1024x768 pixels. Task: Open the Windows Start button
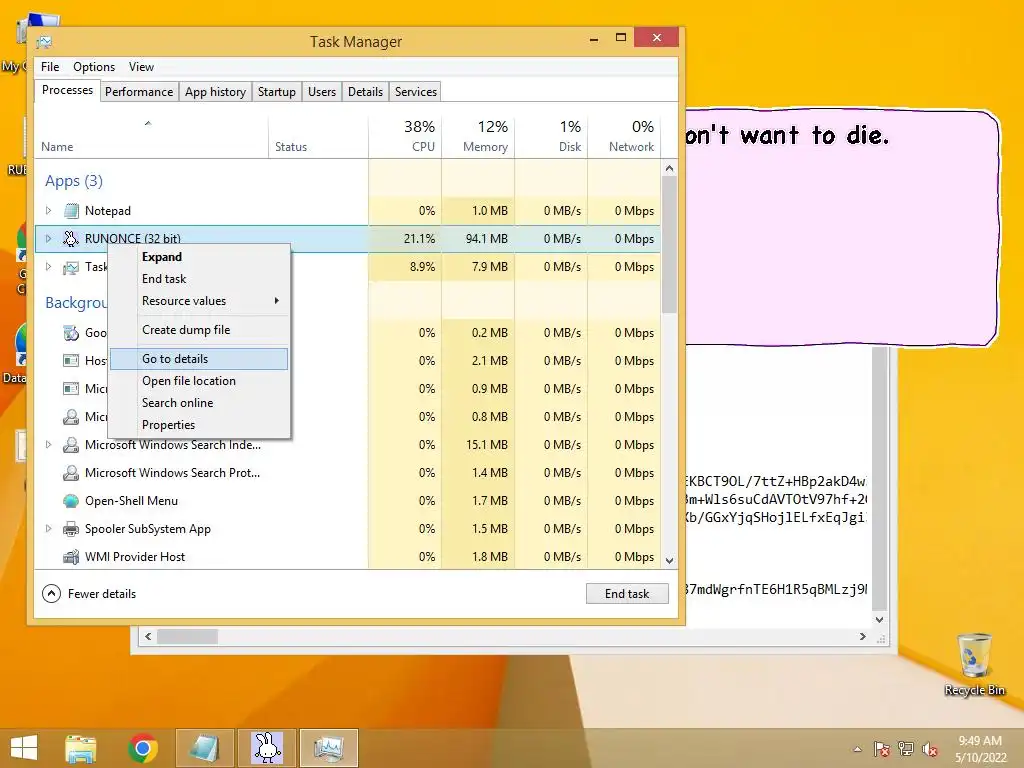coord(24,748)
